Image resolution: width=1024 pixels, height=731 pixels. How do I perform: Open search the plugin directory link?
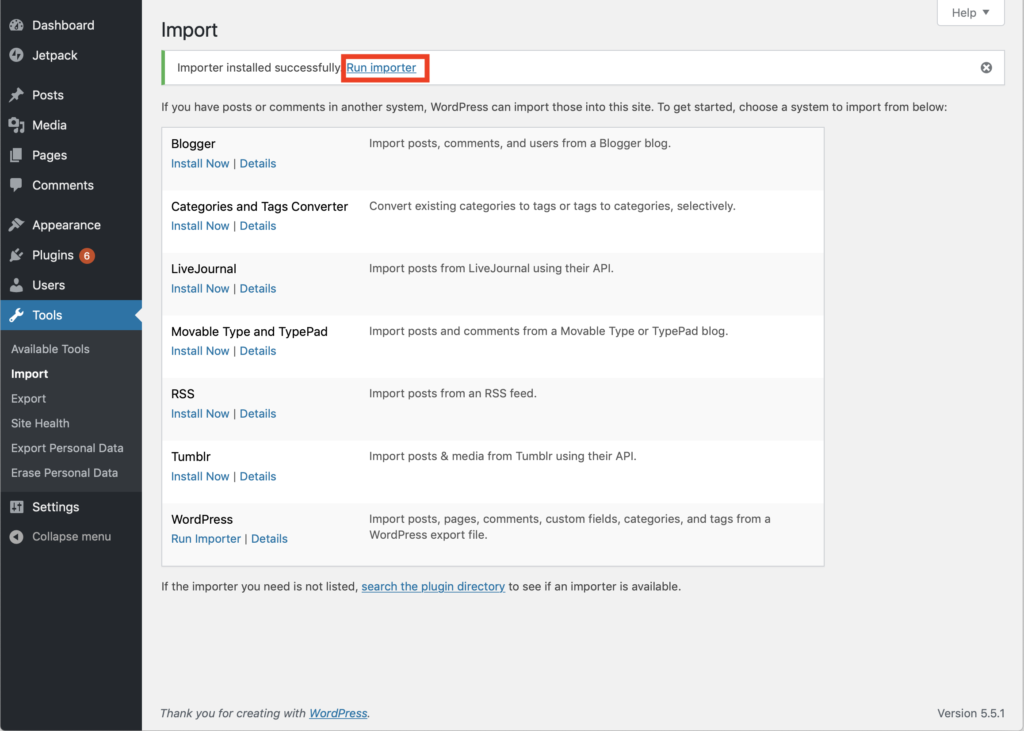(433, 587)
